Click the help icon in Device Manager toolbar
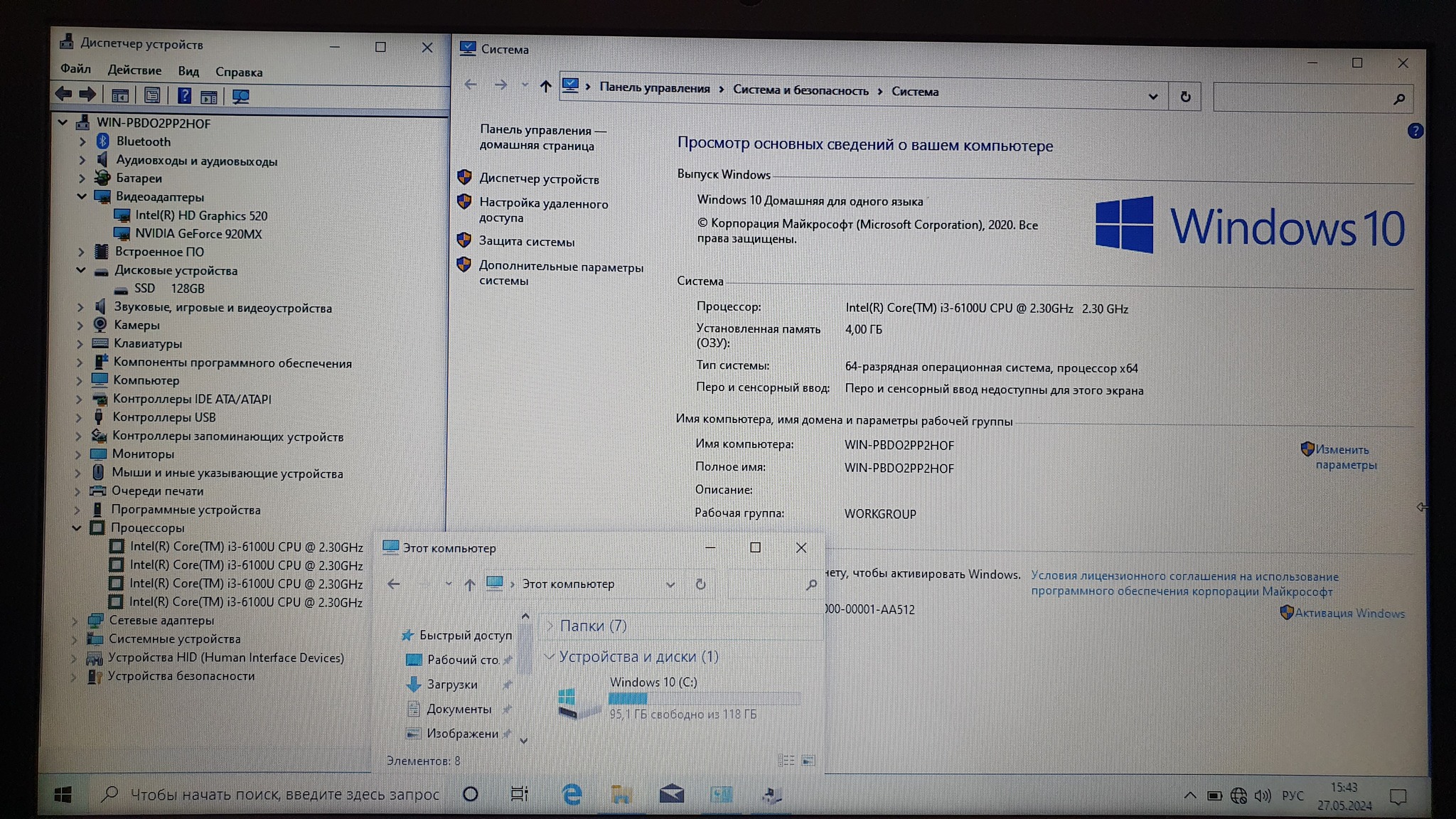1456x819 pixels. point(184,95)
